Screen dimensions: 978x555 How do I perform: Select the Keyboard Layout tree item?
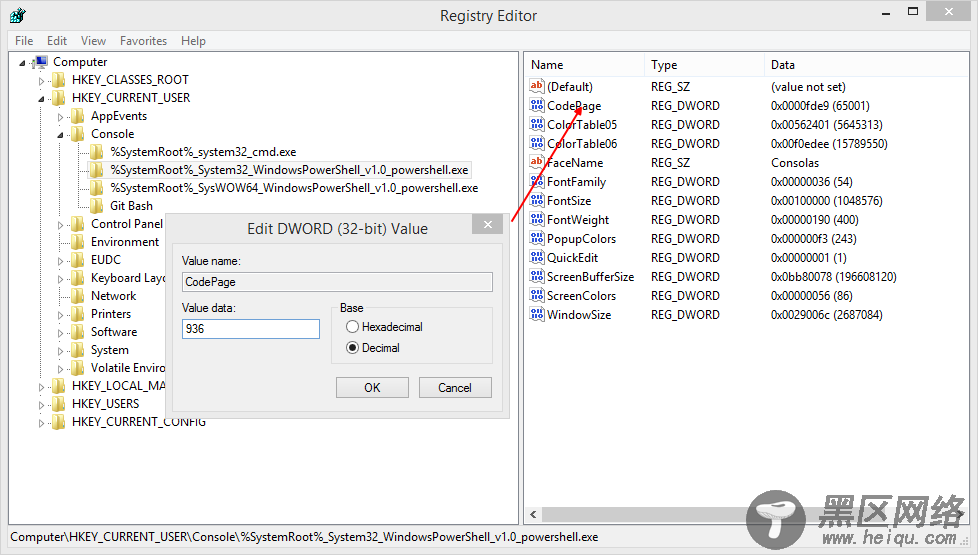(128, 278)
